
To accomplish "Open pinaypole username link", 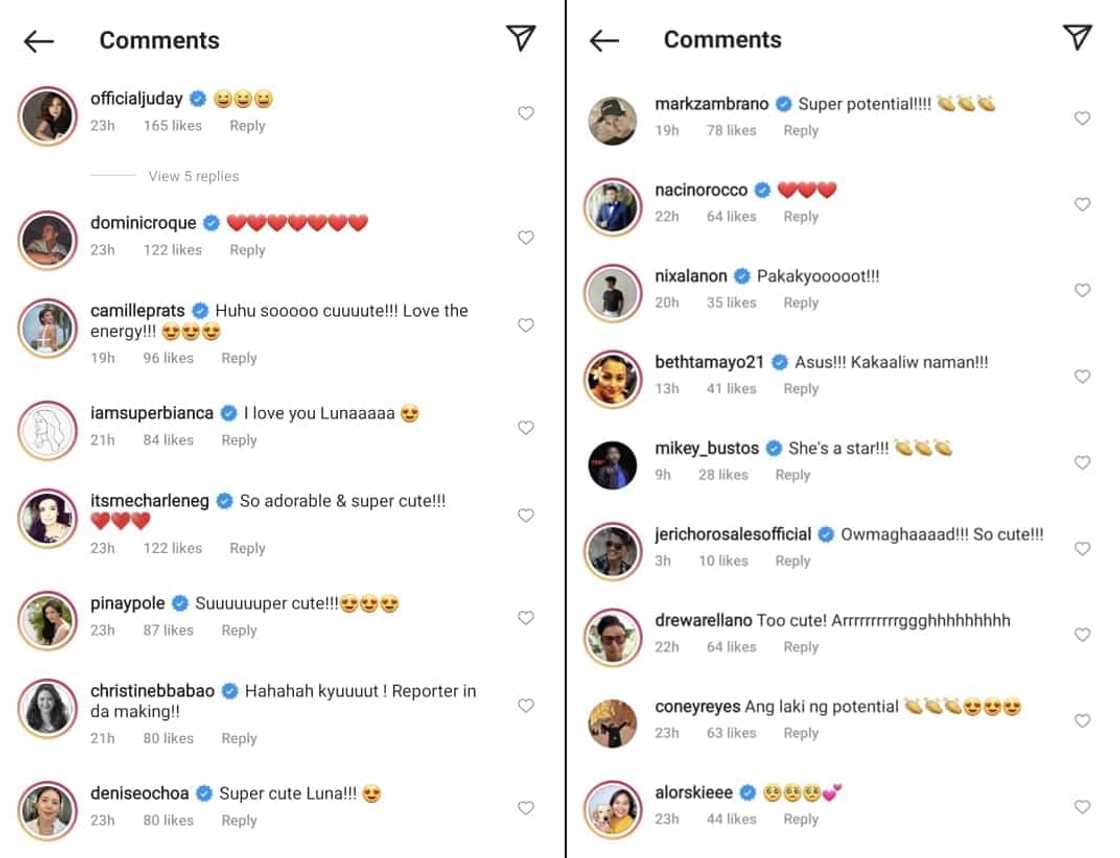I will coord(128,603).
